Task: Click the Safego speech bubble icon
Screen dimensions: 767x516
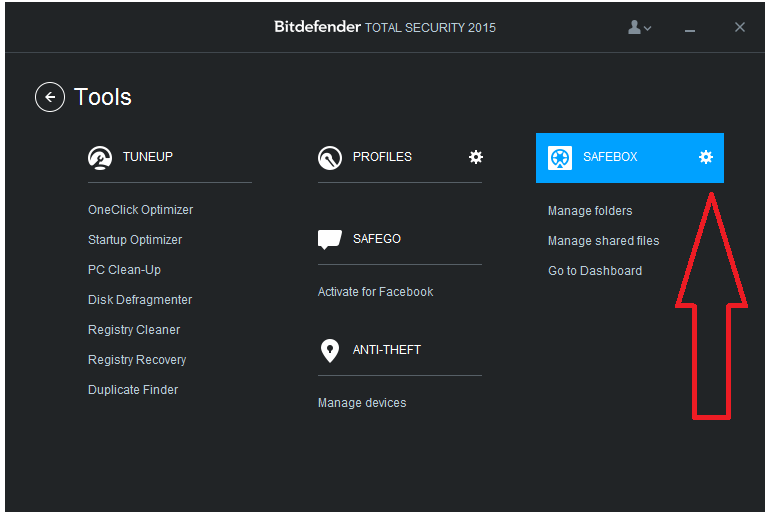Action: click(330, 240)
